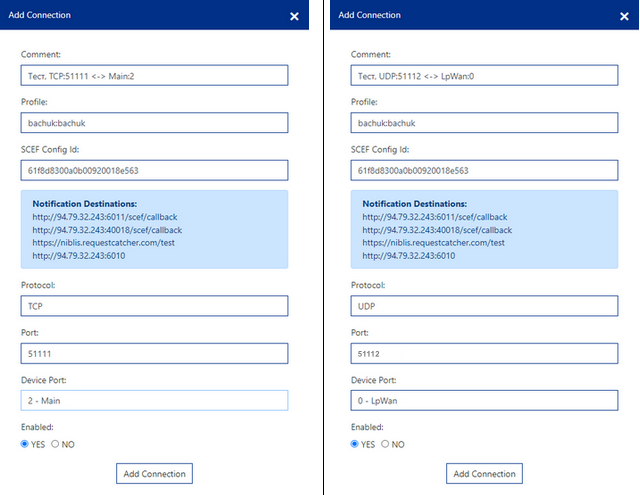The width and height of the screenshot is (640, 495).
Task: Click 6011/scef/callback URL in left dialog
Action: [x=105, y=217]
